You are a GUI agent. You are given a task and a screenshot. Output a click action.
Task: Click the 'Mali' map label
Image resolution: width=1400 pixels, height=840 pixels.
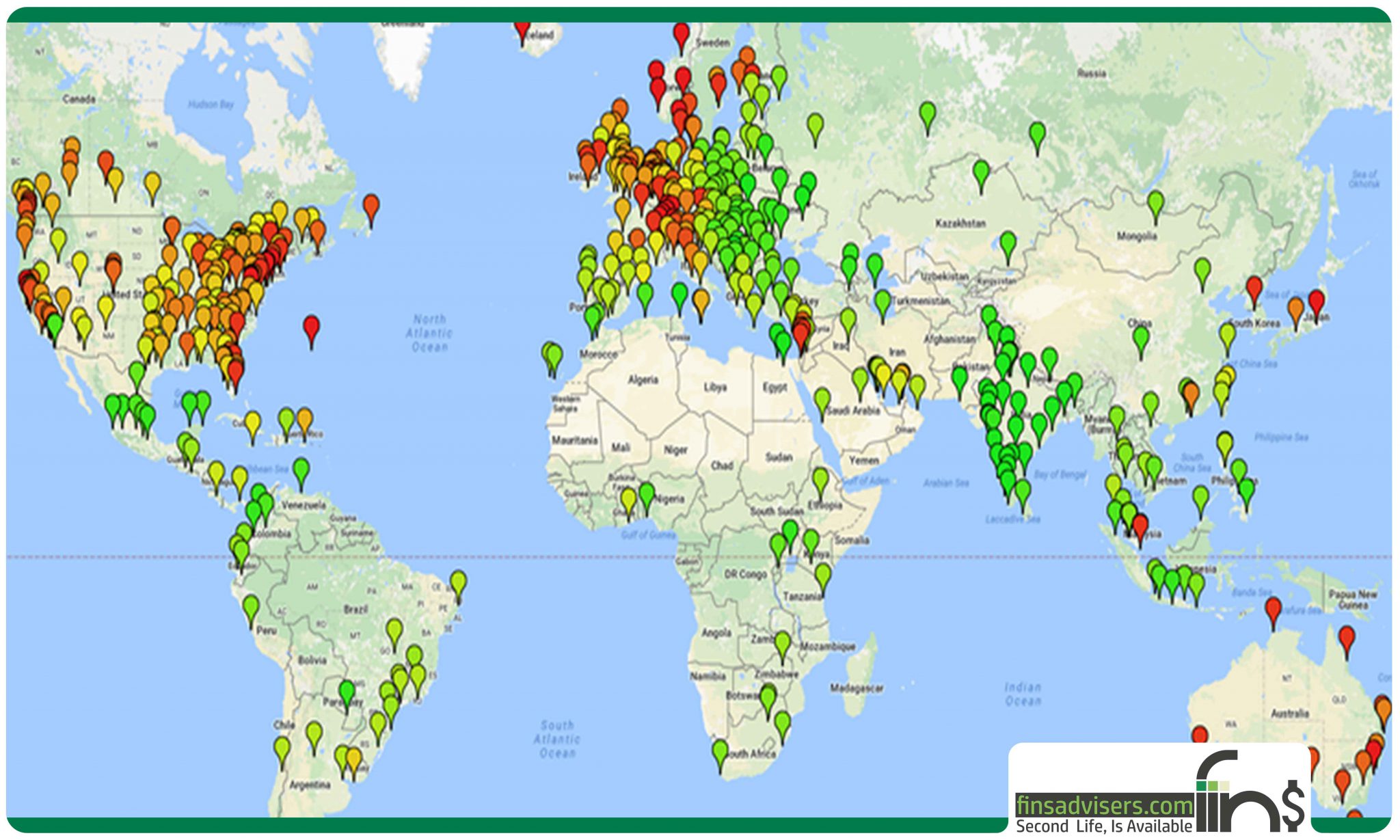621,448
